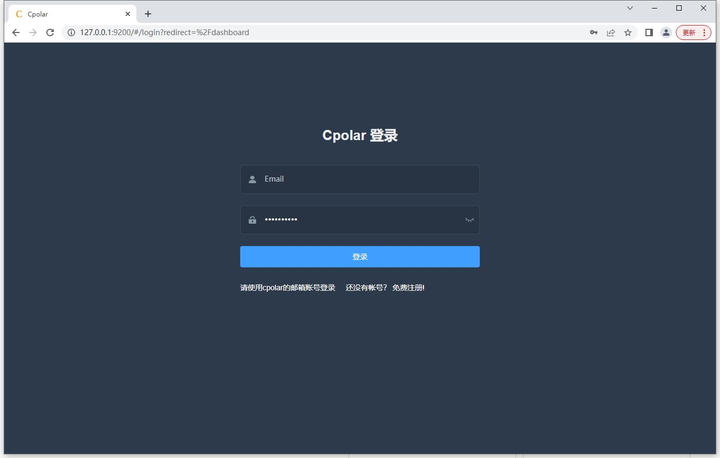The image size is (720, 458).
Task: Click the lock icon in password field
Action: pos(252,220)
